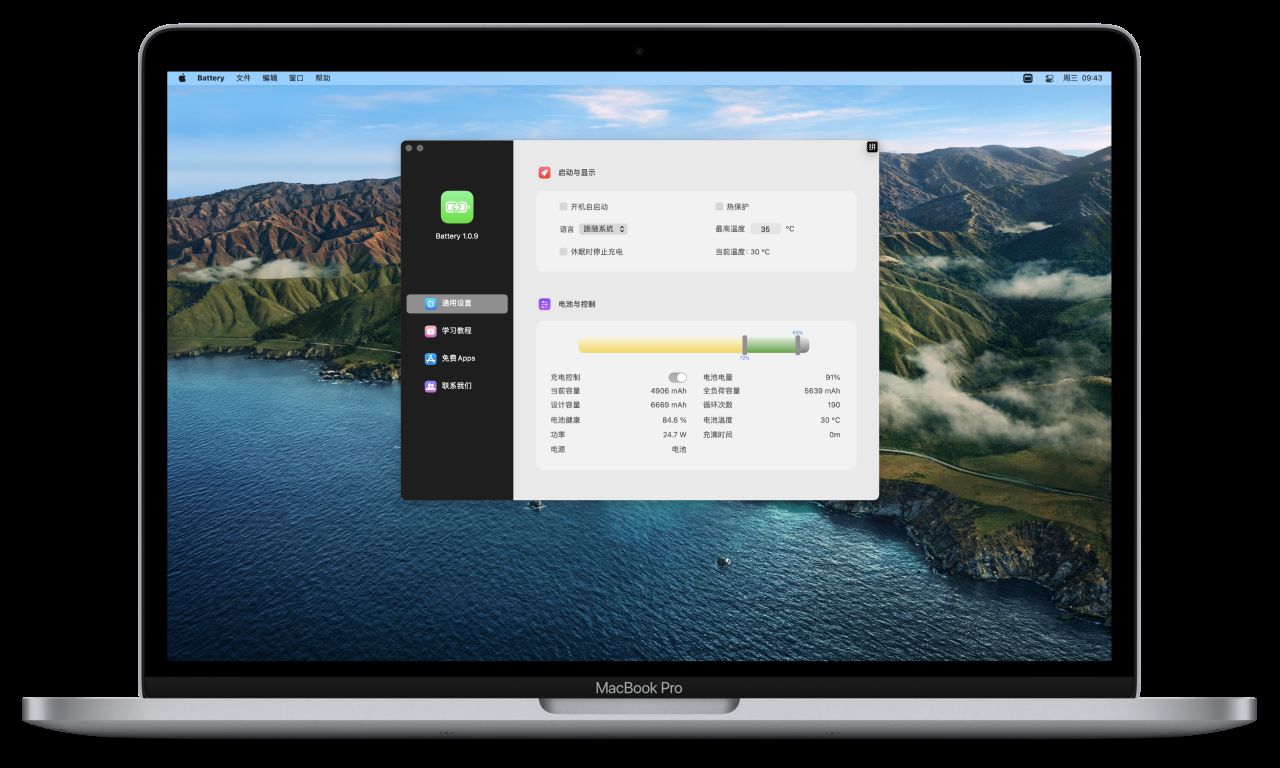The width and height of the screenshot is (1280, 768).
Task: Open the Battery app menu
Action: (211, 78)
